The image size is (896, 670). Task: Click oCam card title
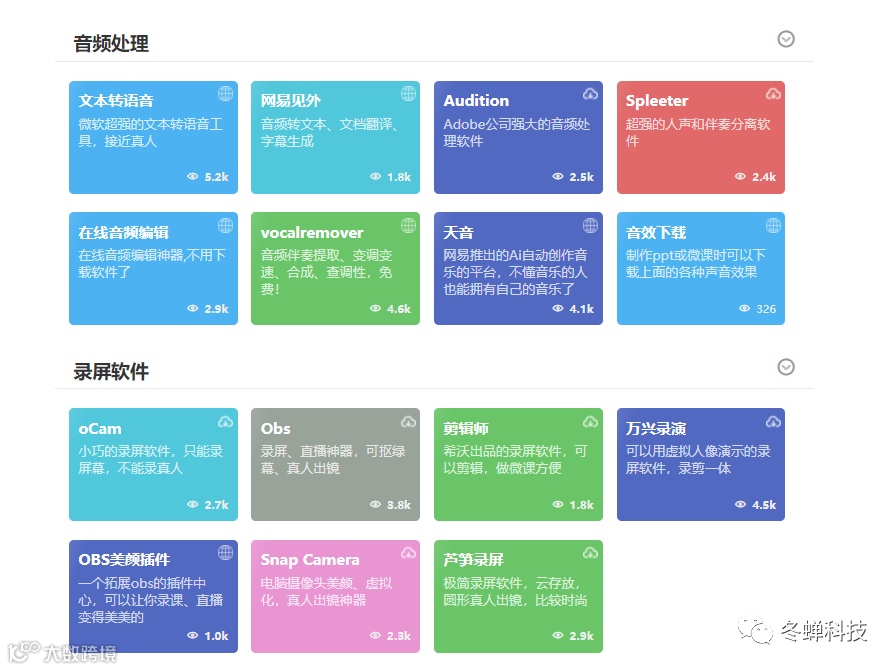click(100, 429)
